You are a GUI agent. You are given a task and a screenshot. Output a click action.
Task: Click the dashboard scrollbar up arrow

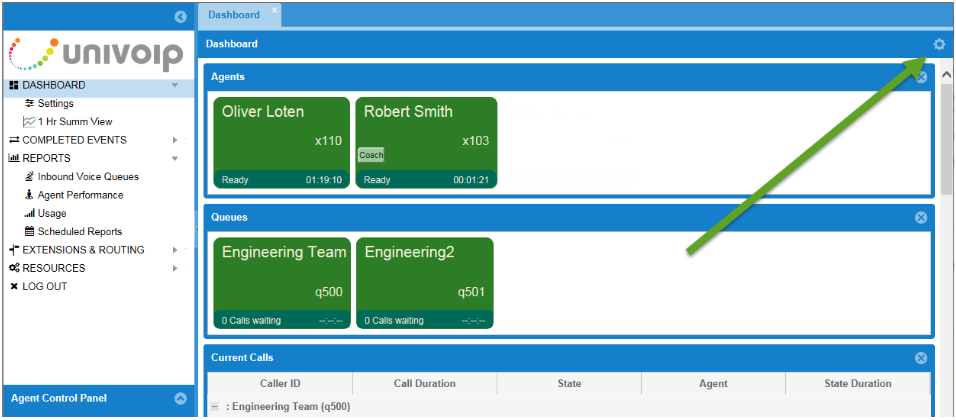pyautogui.click(x=947, y=74)
